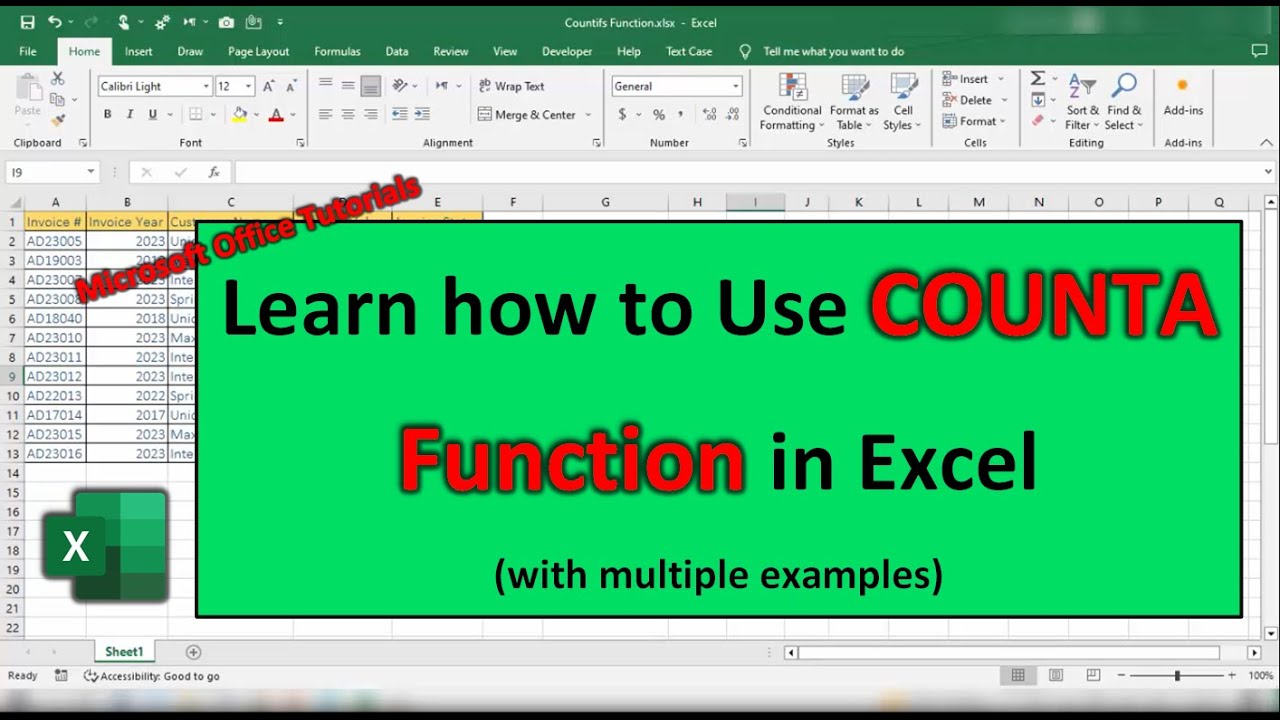Image resolution: width=1280 pixels, height=720 pixels.
Task: Toggle Underline formatting
Action: pos(153,114)
